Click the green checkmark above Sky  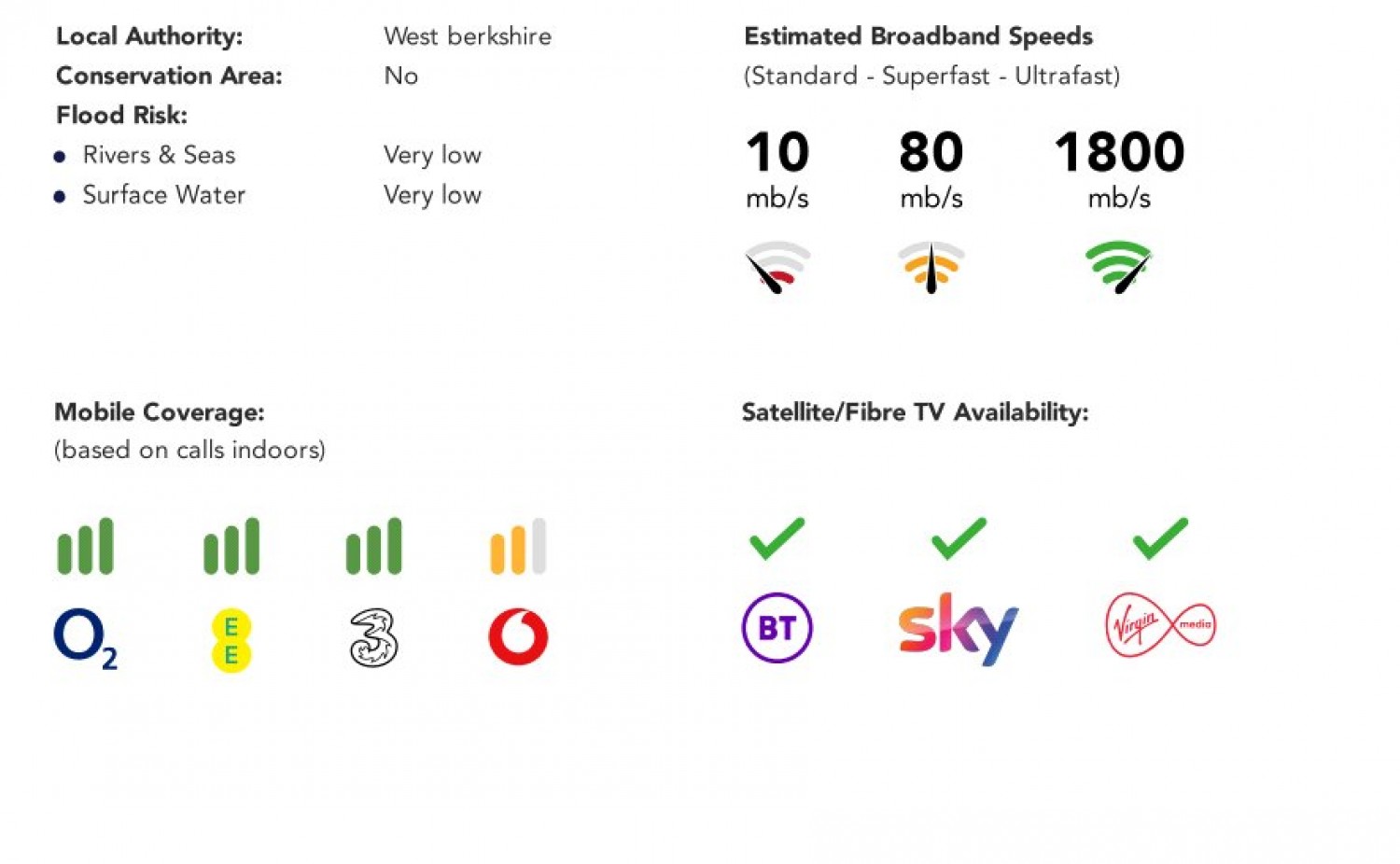coord(959,538)
